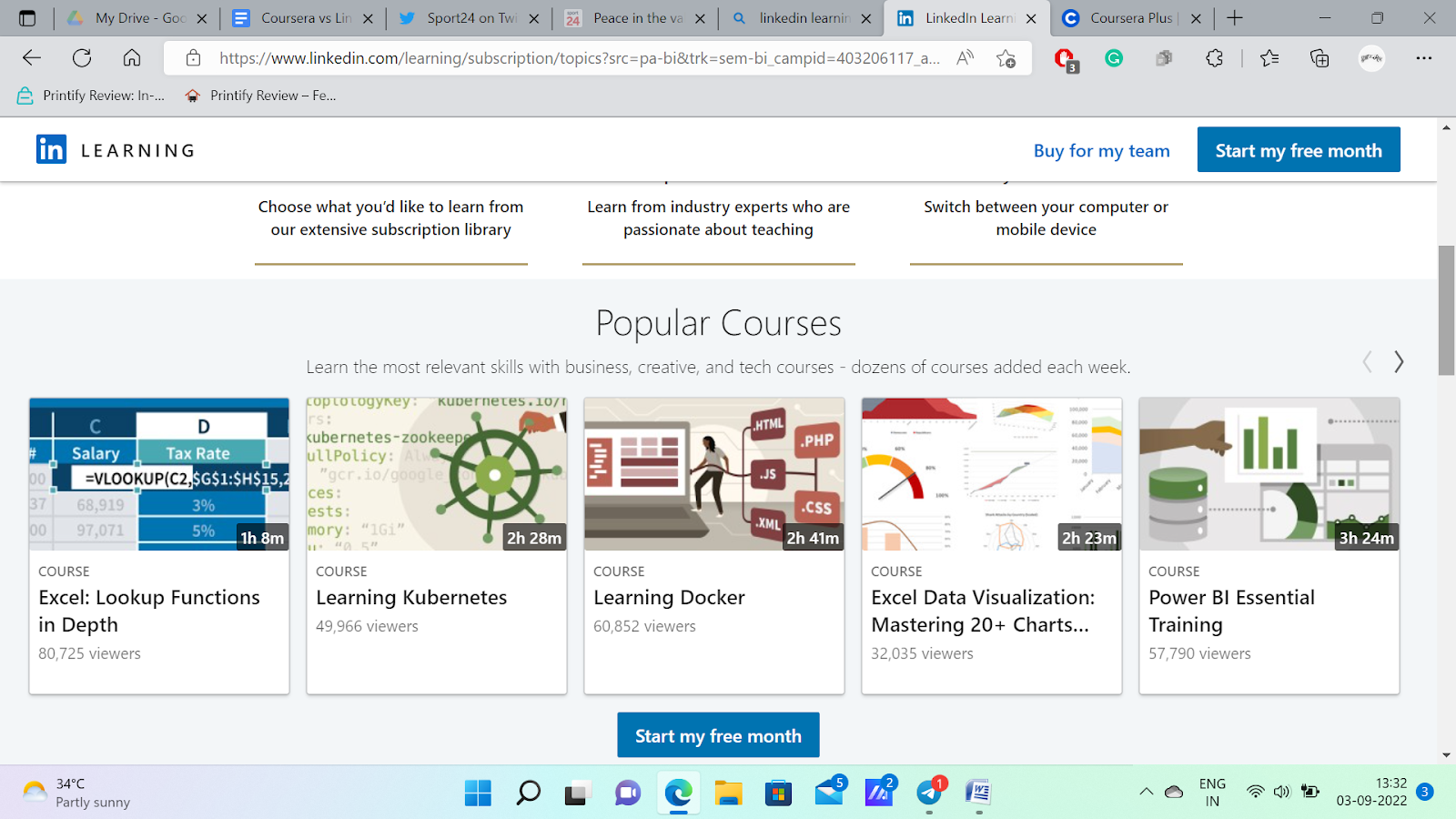Click the 60,852 viewers text

pyautogui.click(x=644, y=626)
